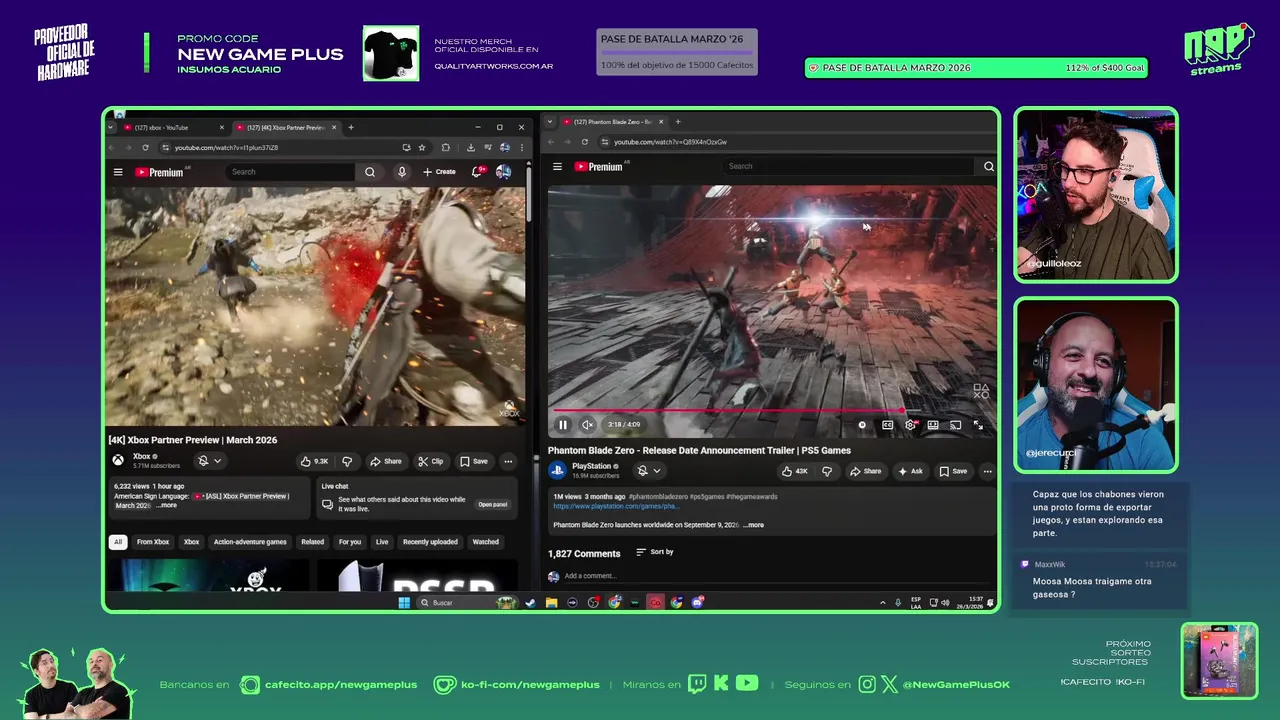
Task: Open Xbox channel avatar
Action: [x=118, y=461]
